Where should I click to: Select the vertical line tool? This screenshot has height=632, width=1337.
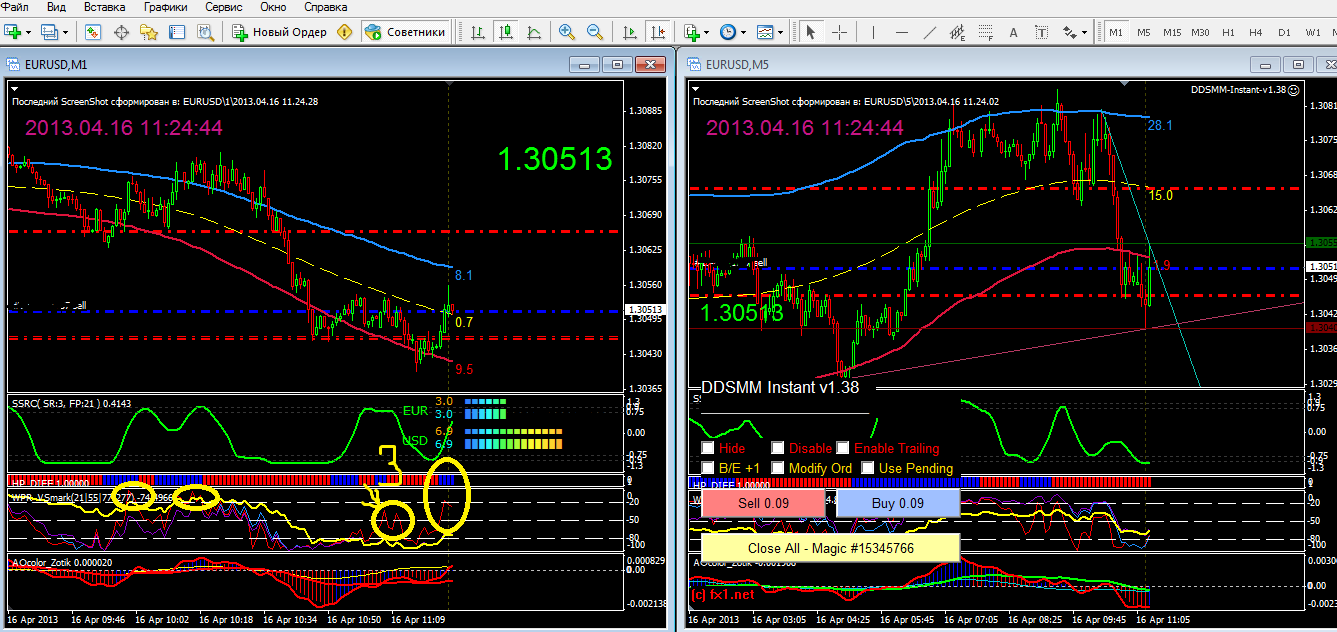(x=873, y=32)
